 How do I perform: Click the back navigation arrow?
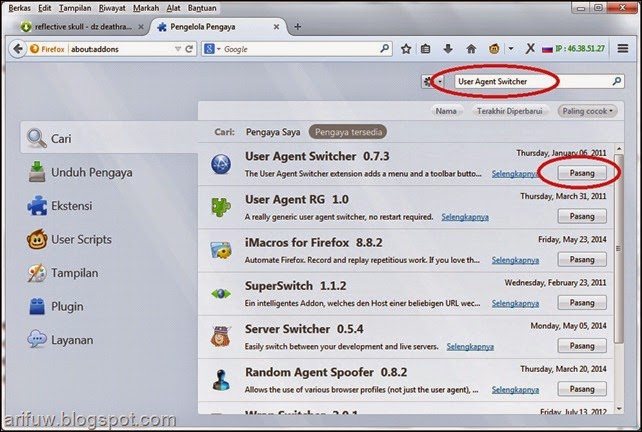18,49
